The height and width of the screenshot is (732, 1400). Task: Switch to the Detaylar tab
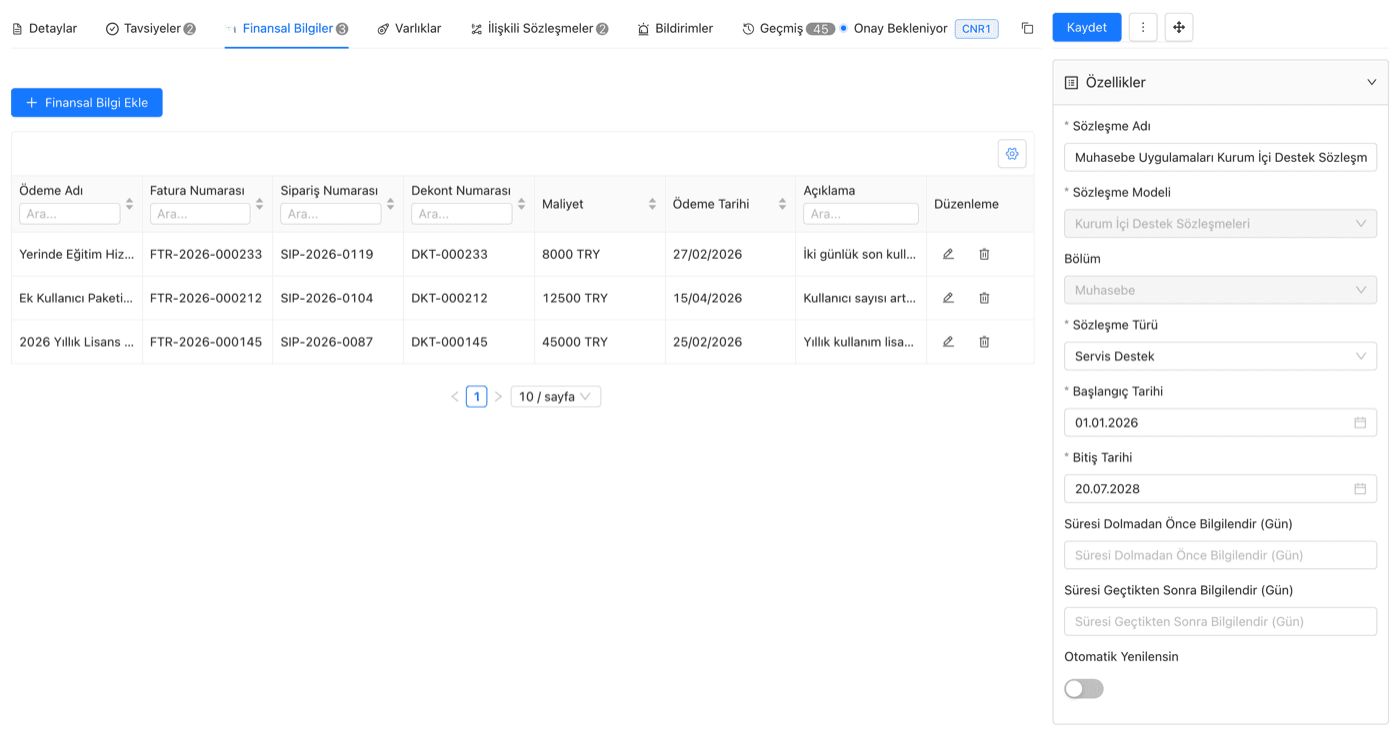pyautogui.click(x=44, y=28)
